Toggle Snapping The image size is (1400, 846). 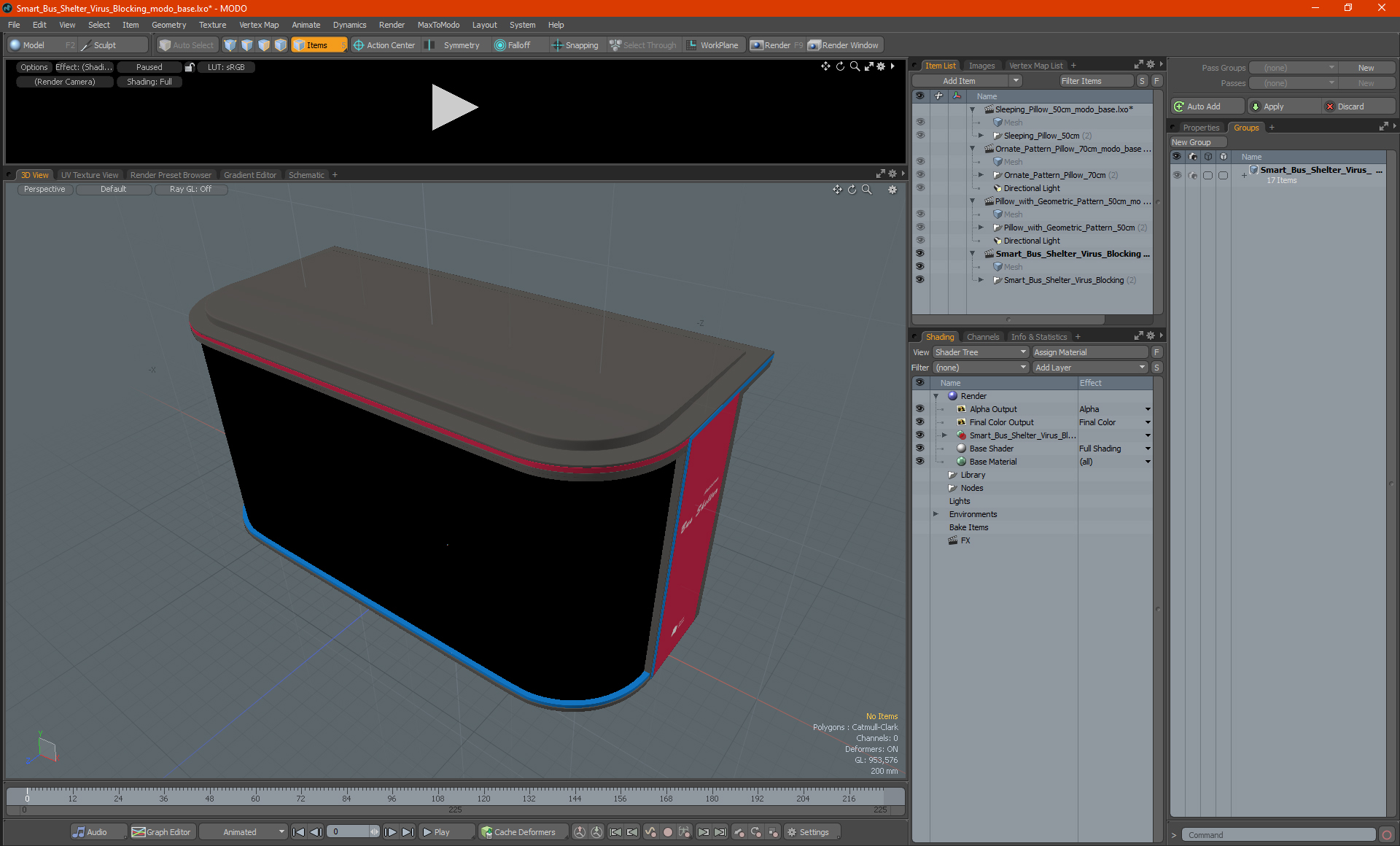[x=575, y=45]
